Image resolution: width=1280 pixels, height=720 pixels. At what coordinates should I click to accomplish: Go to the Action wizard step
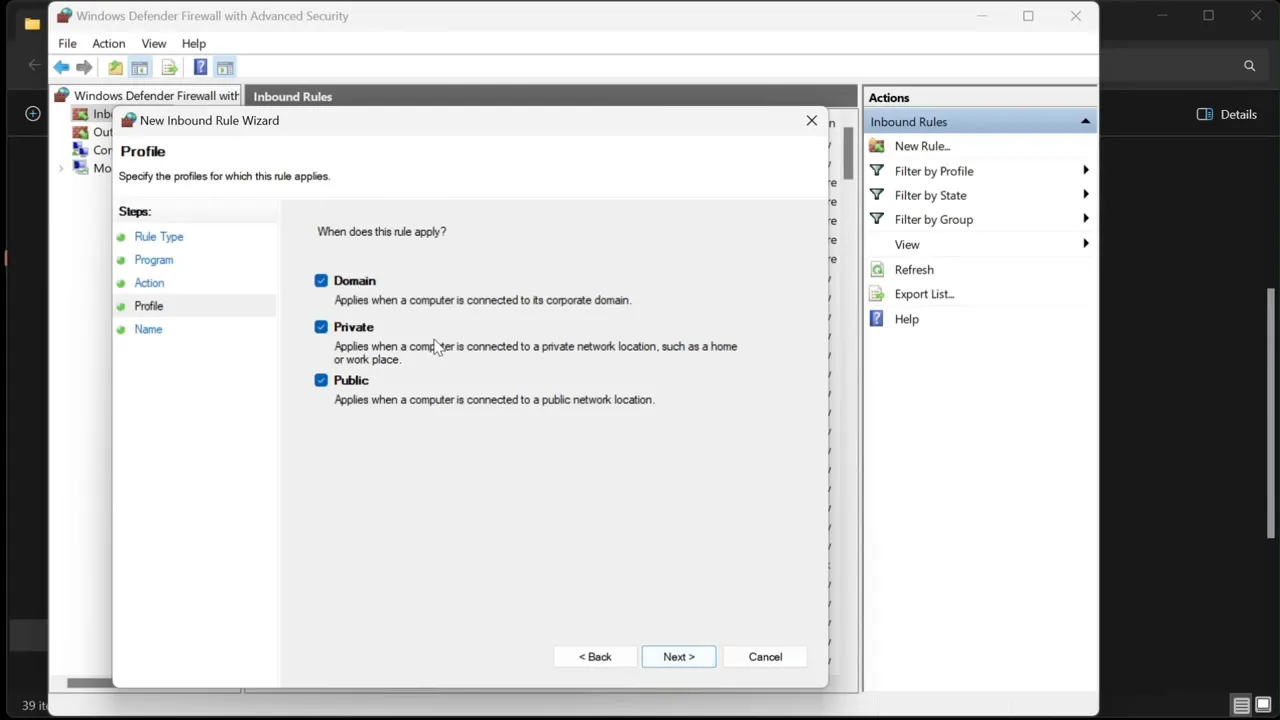149,283
